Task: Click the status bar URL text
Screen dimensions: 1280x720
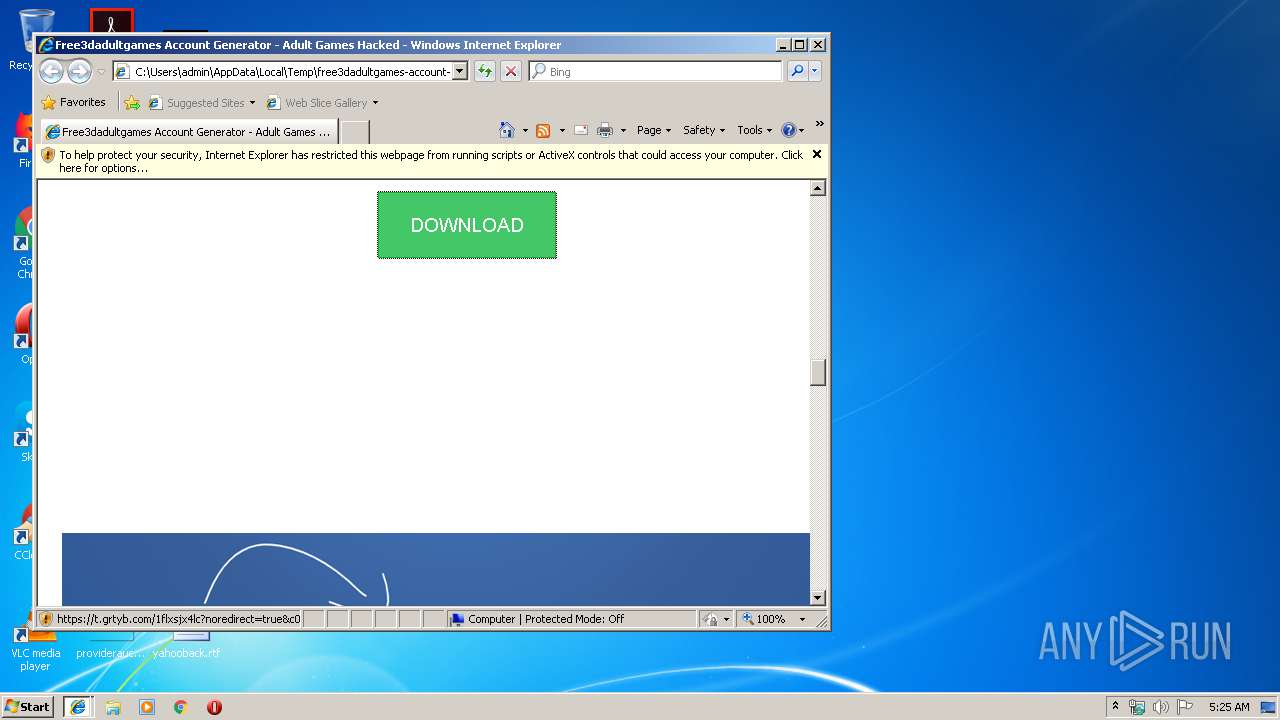Action: (178, 619)
